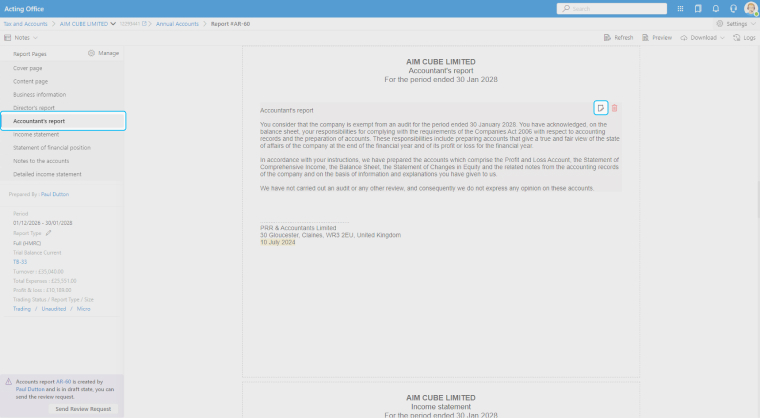Screen dimensions: 760x418
Task: Click the Send Review Request button
Action: (84, 409)
